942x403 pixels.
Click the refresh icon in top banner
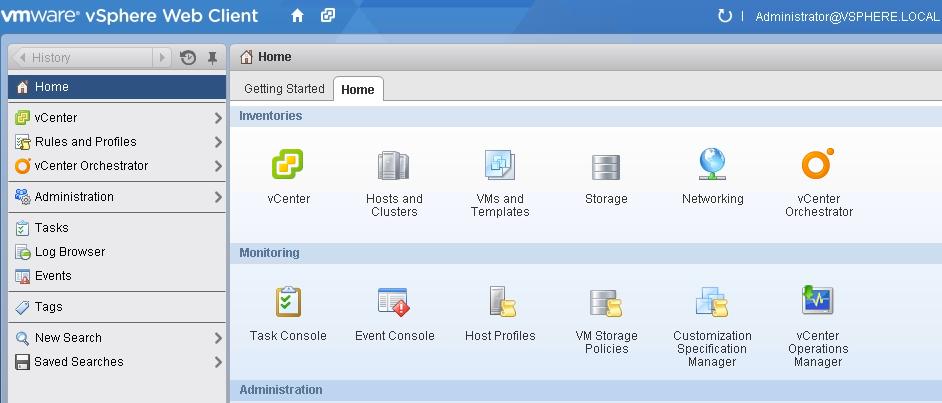click(x=725, y=16)
